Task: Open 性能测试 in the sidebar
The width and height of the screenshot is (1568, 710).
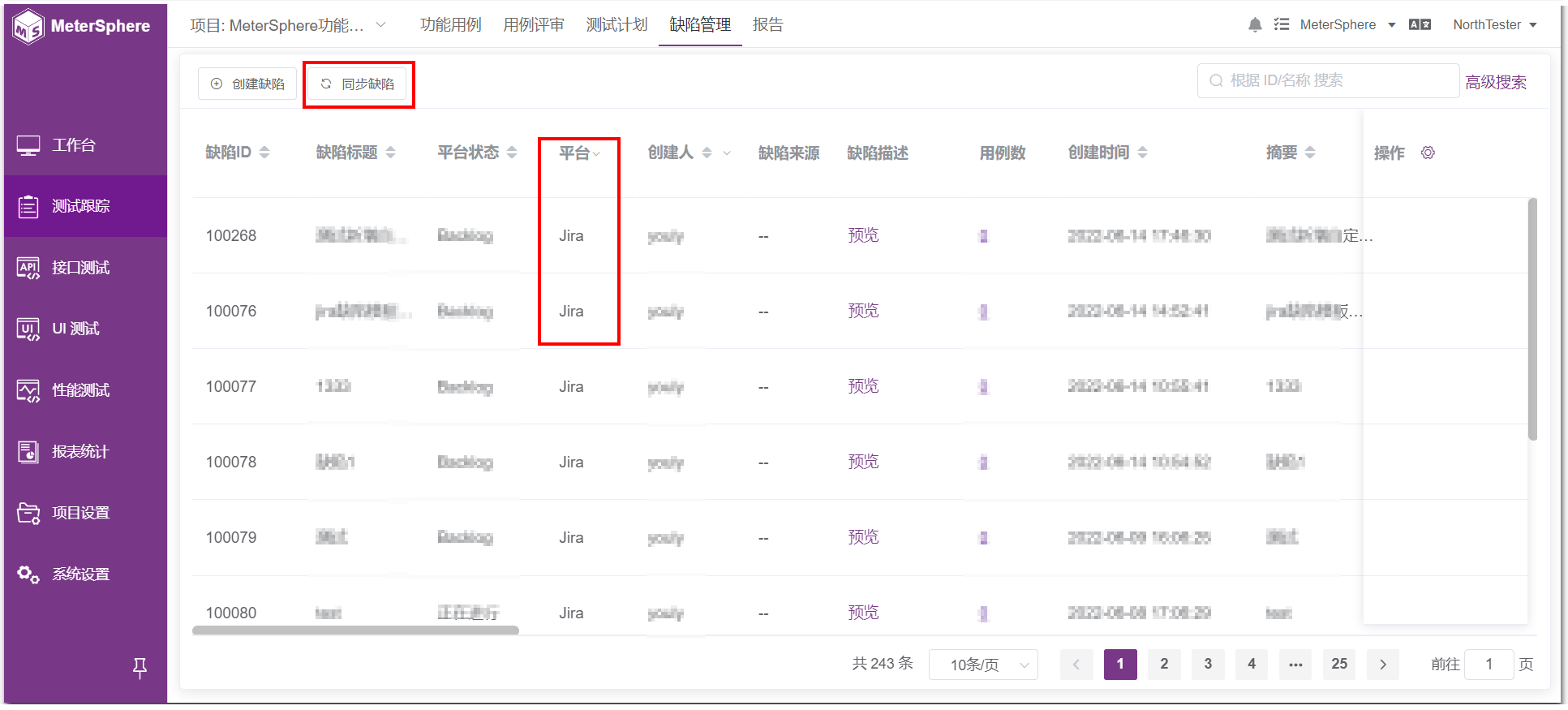Action: coord(86,390)
